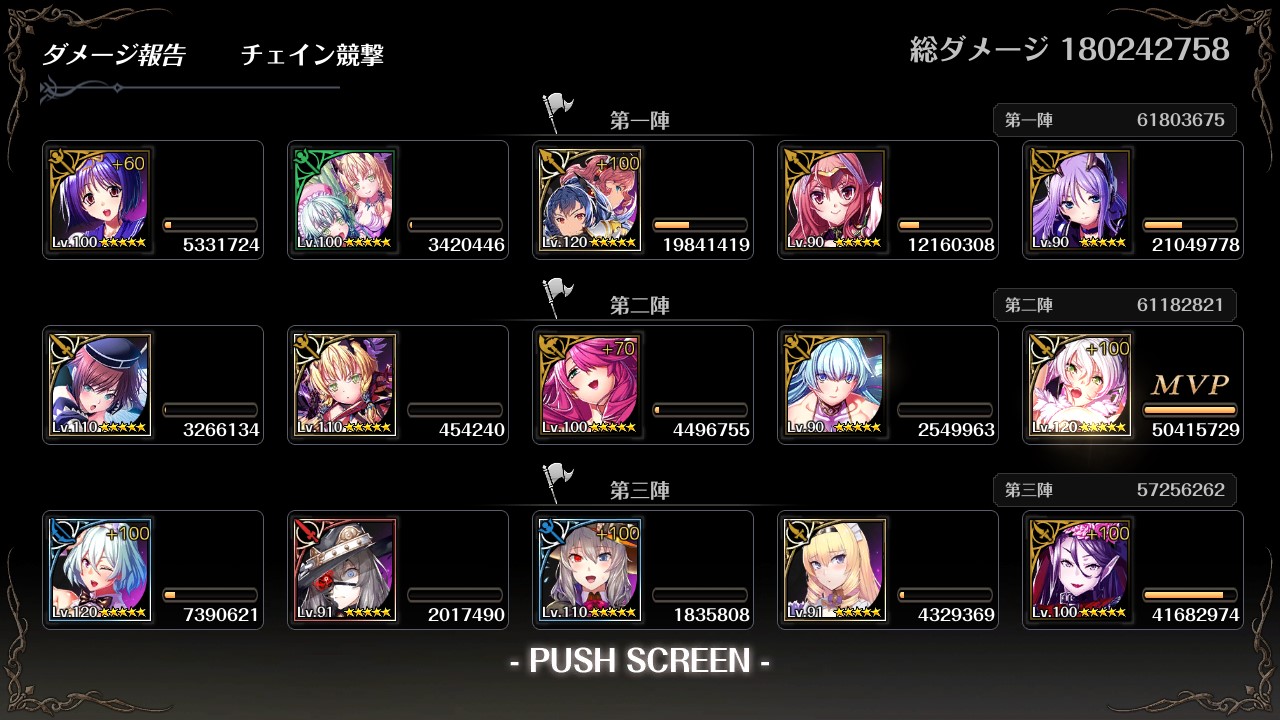Click the flag icon beside 第一陣
Viewport: 1280px width, 720px height.
[557, 113]
